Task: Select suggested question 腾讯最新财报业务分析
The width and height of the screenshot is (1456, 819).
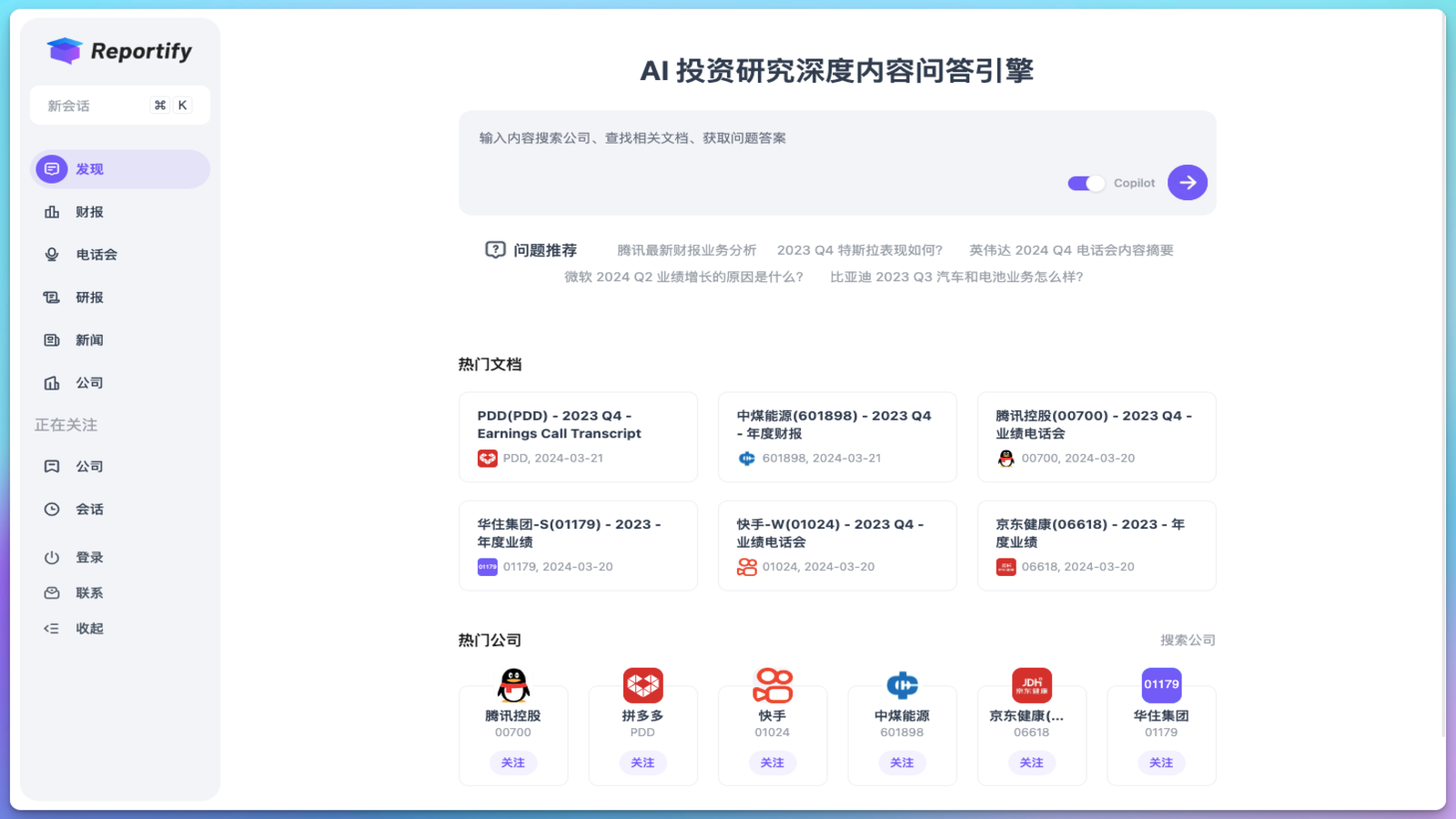Action: coord(686,250)
